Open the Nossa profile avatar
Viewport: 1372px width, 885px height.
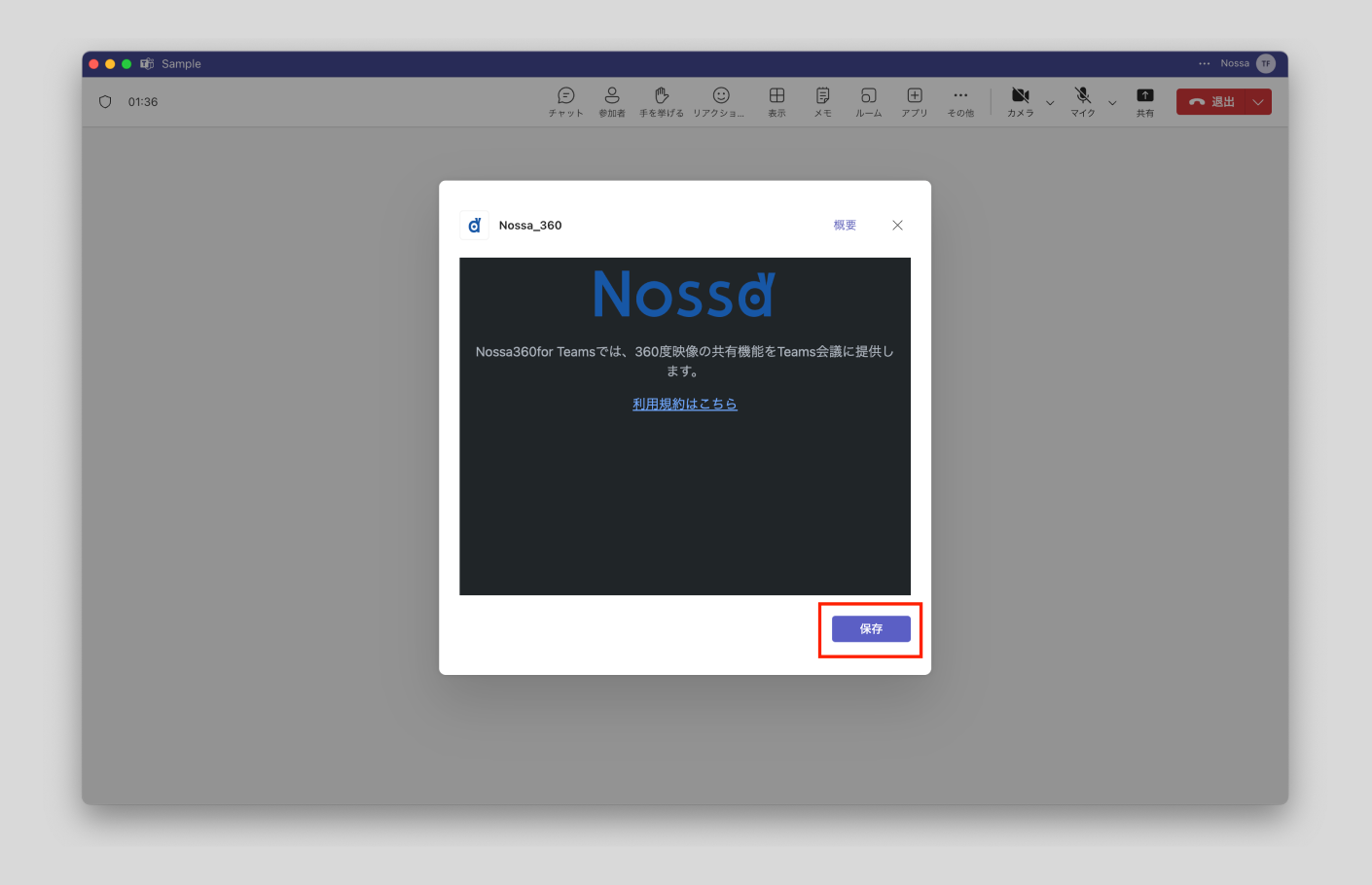click(x=1266, y=63)
